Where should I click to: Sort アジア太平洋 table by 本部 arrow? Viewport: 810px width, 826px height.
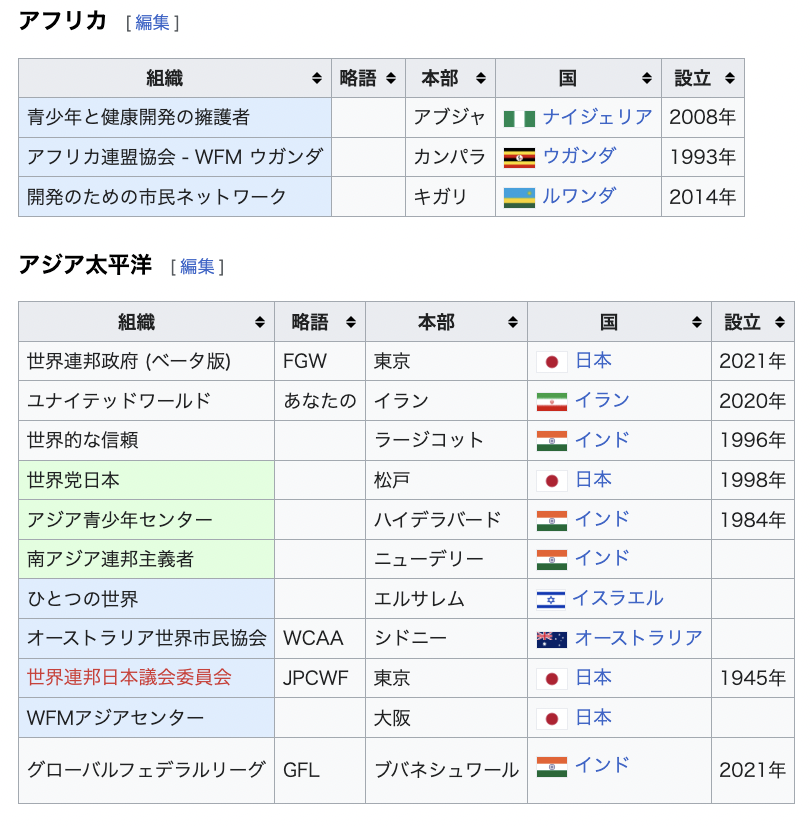pos(512,322)
